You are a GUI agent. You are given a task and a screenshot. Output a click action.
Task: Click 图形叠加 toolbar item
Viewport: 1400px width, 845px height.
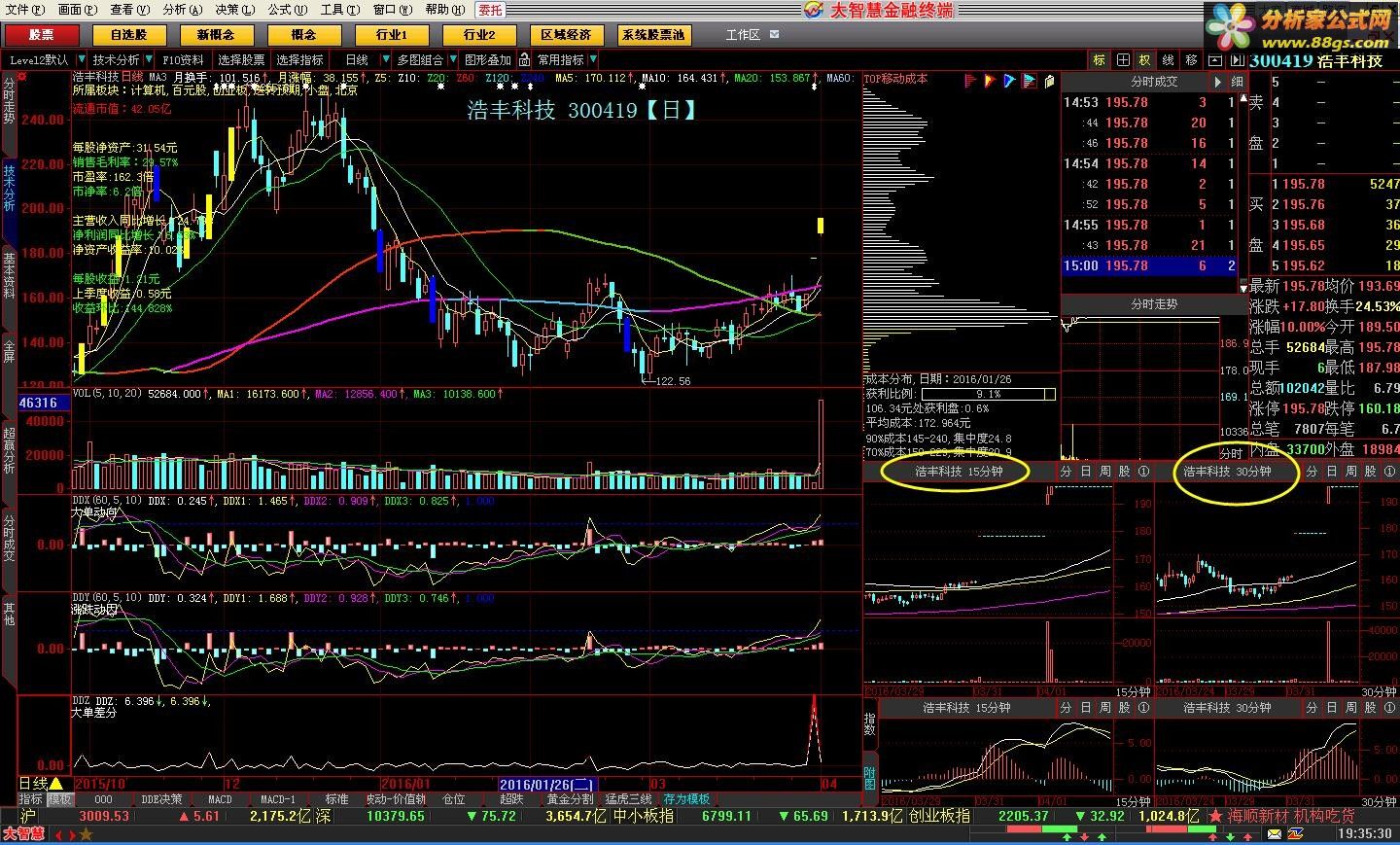coord(488,60)
